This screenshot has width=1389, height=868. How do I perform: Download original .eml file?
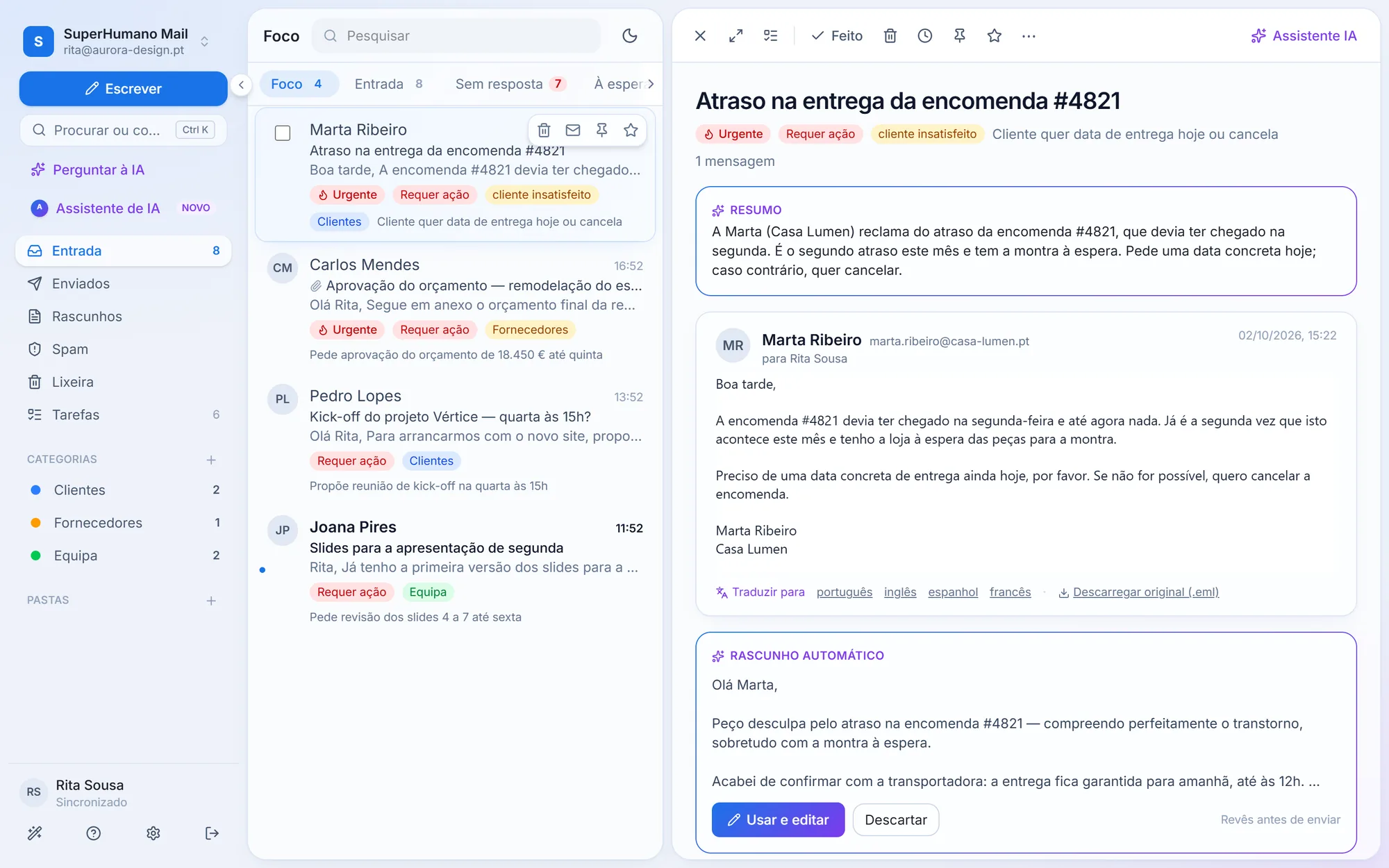[x=1139, y=592]
